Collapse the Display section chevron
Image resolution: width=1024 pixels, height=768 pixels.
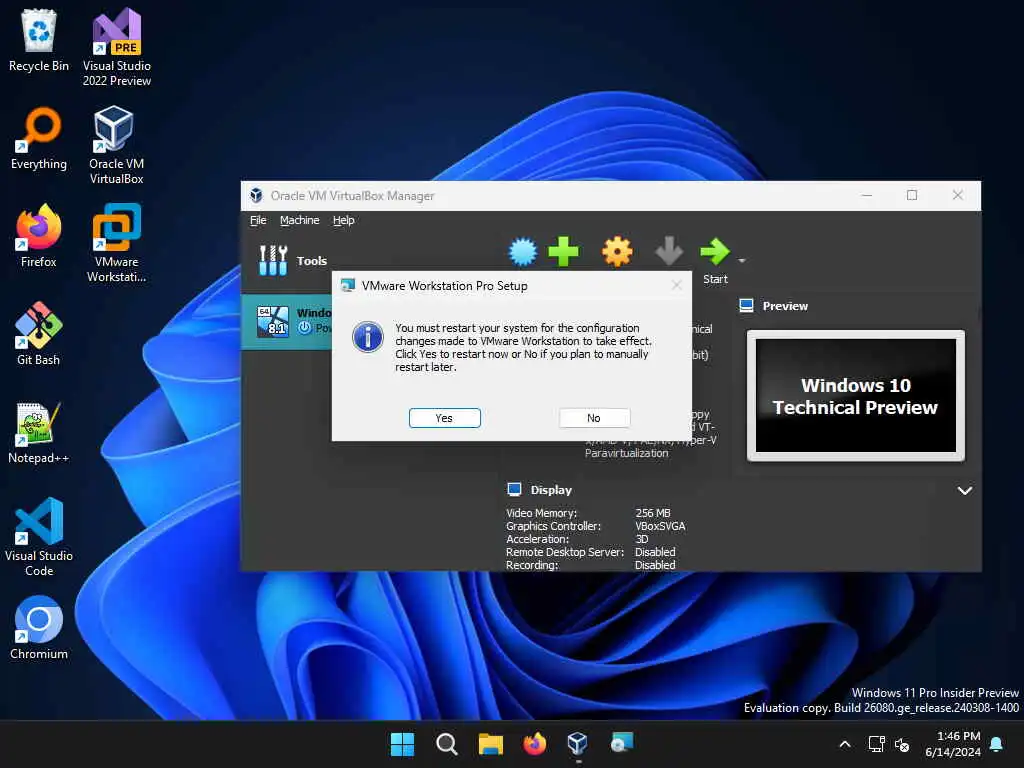965,490
